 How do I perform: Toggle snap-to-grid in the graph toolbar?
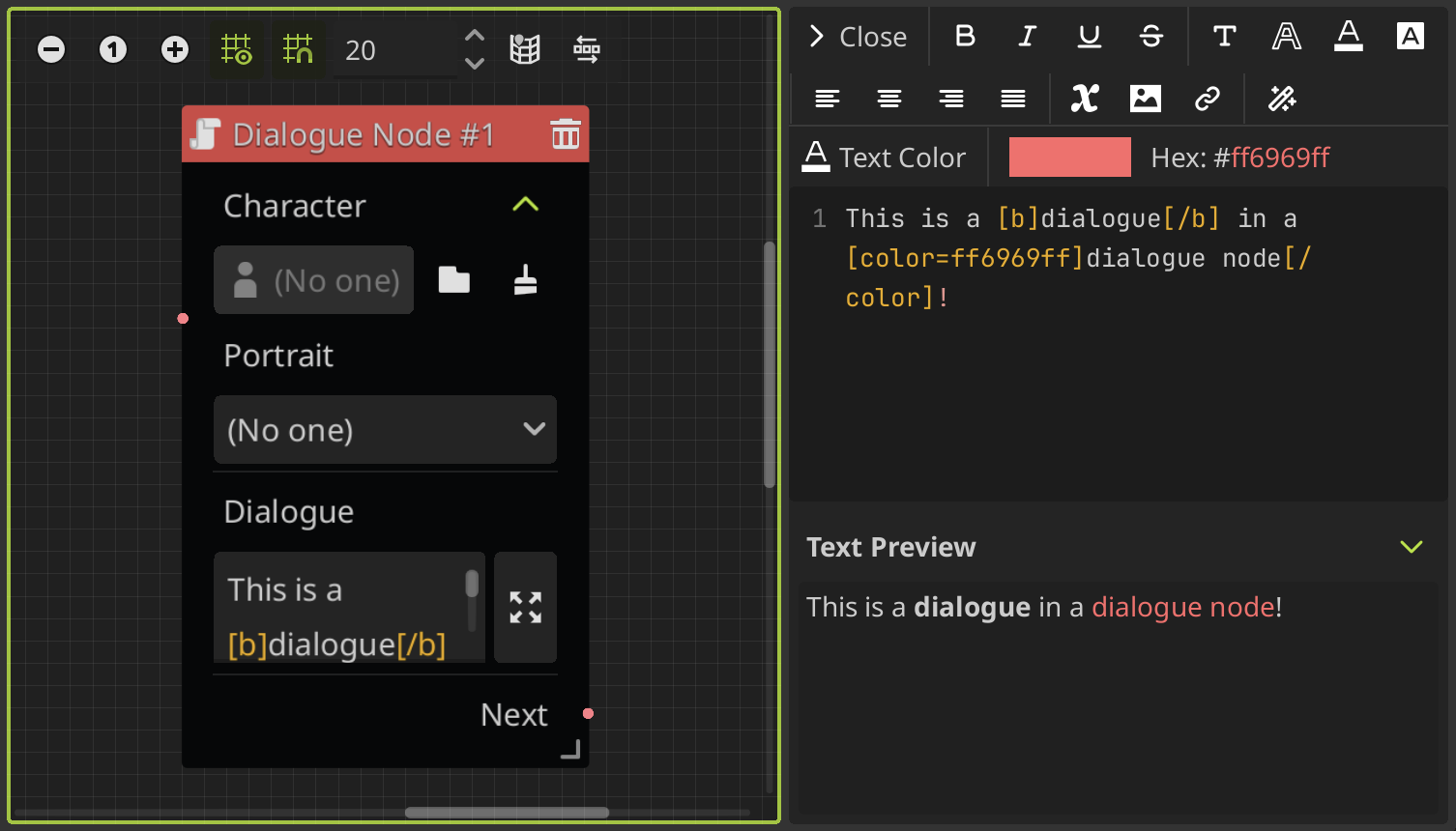pos(299,49)
